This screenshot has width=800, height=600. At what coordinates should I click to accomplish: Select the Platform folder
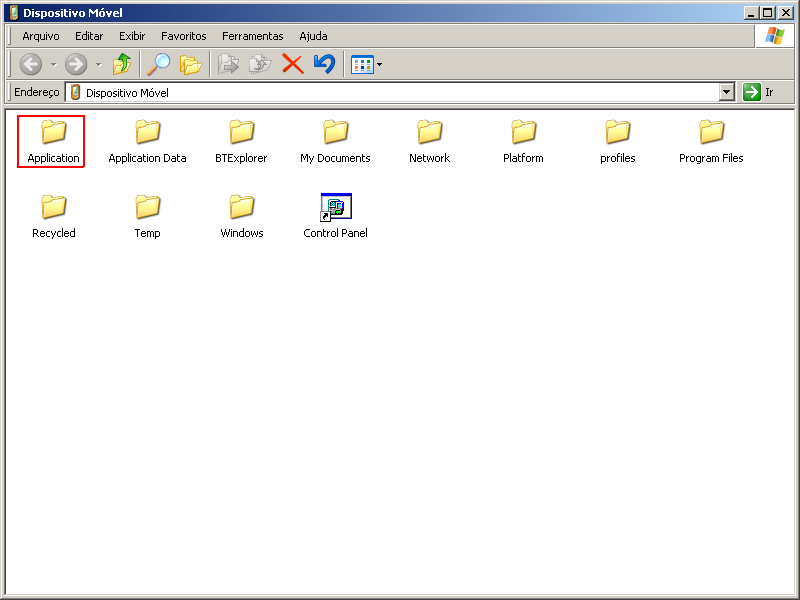pyautogui.click(x=523, y=141)
